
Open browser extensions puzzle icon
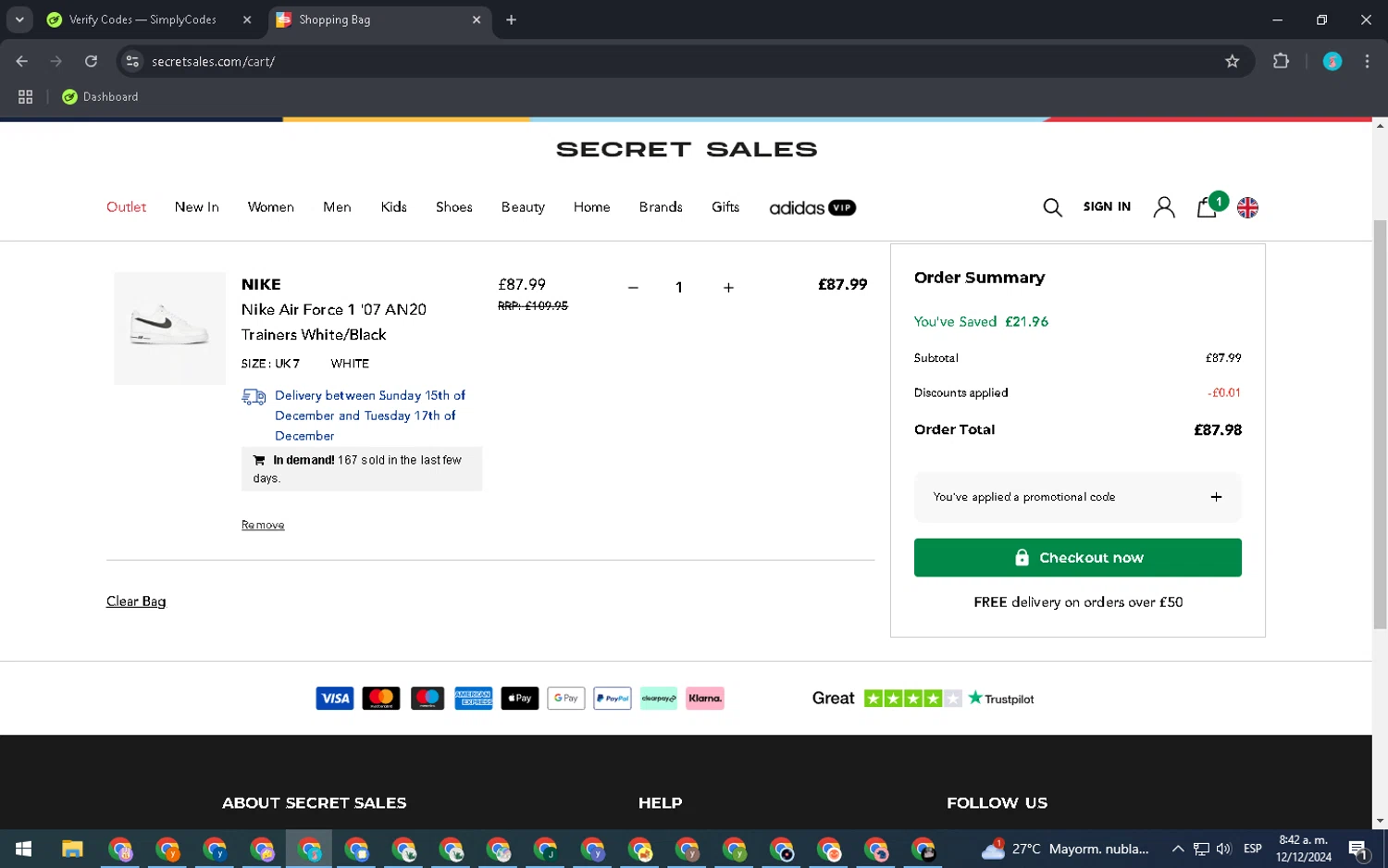click(1281, 61)
